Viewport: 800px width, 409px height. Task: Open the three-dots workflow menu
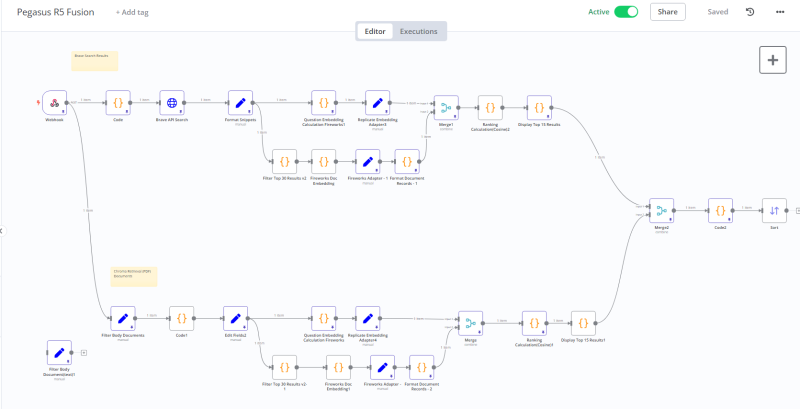[x=780, y=12]
